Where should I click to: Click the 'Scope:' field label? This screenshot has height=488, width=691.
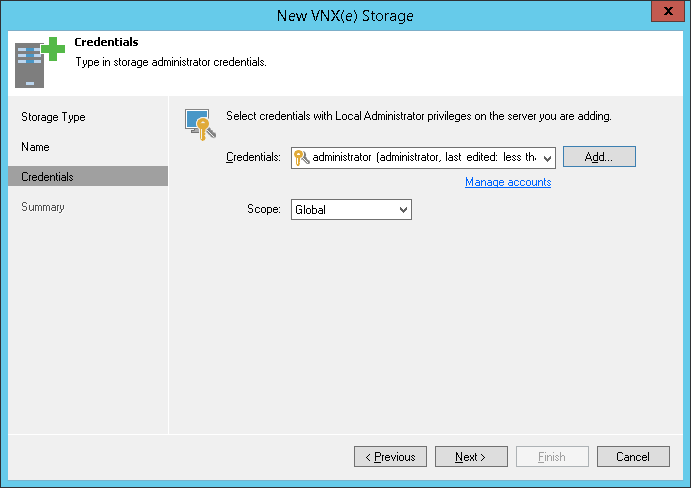pos(264,209)
